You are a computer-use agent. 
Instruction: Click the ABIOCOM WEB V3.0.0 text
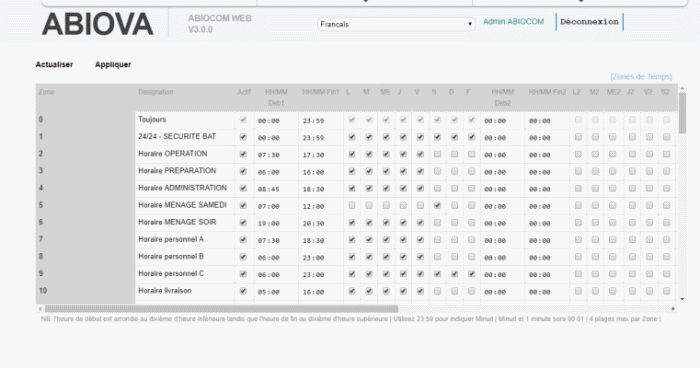point(220,24)
